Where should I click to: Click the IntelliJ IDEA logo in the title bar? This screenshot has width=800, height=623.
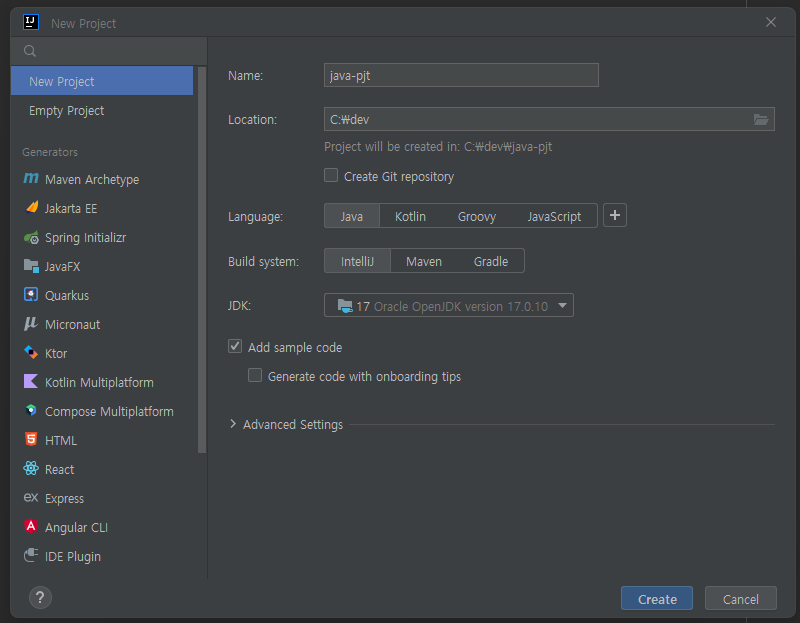click(x=31, y=22)
